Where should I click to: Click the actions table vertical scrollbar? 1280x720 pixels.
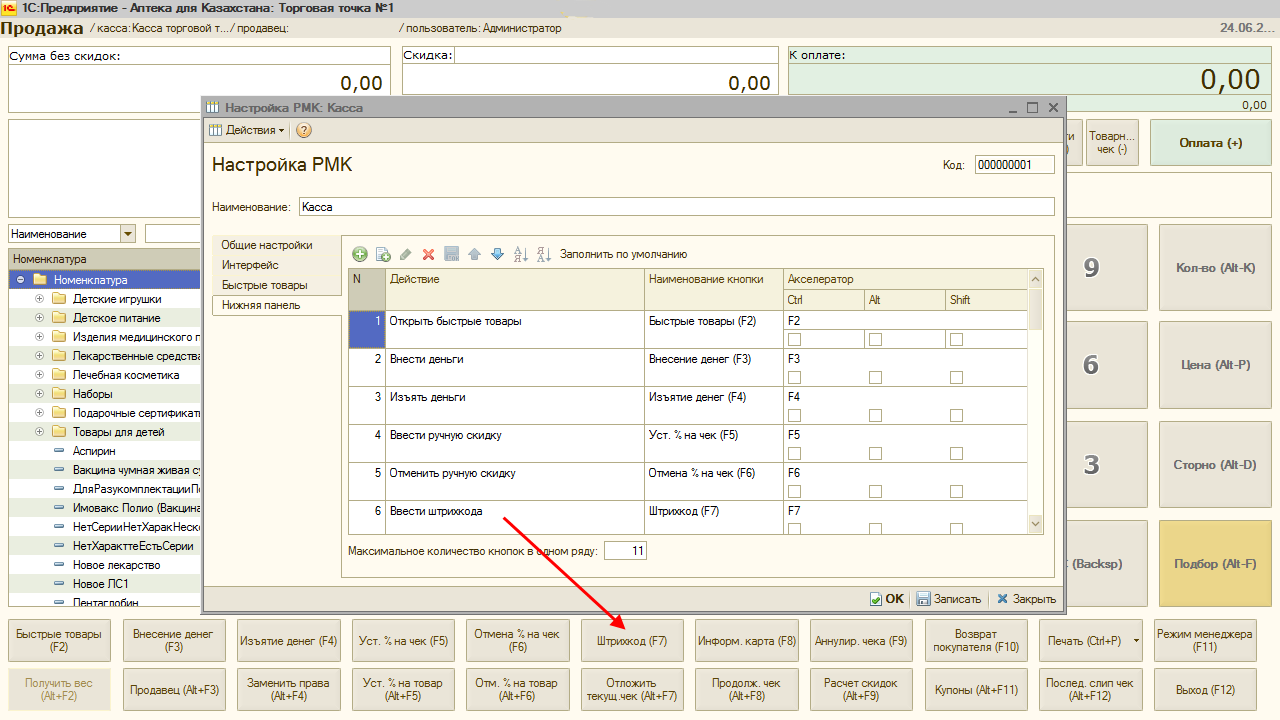pyautogui.click(x=1035, y=400)
